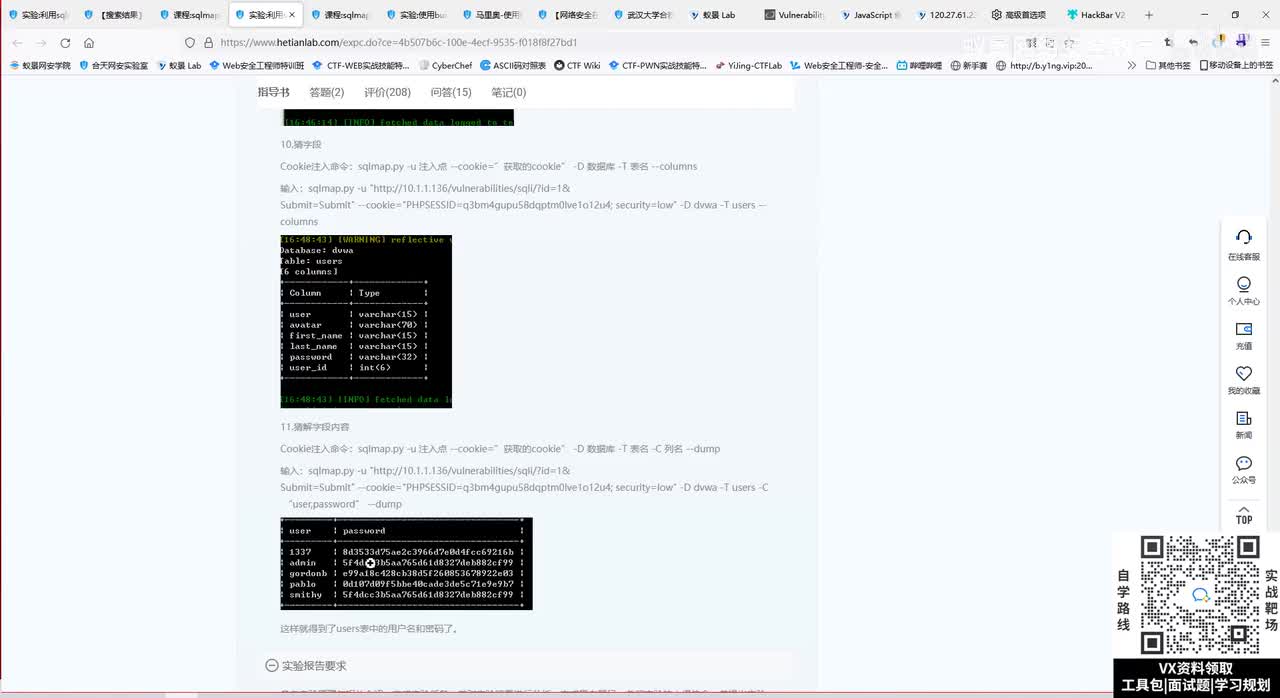Switch to 马里奥 browser tab
The image size is (1280, 698).
(x=494, y=15)
